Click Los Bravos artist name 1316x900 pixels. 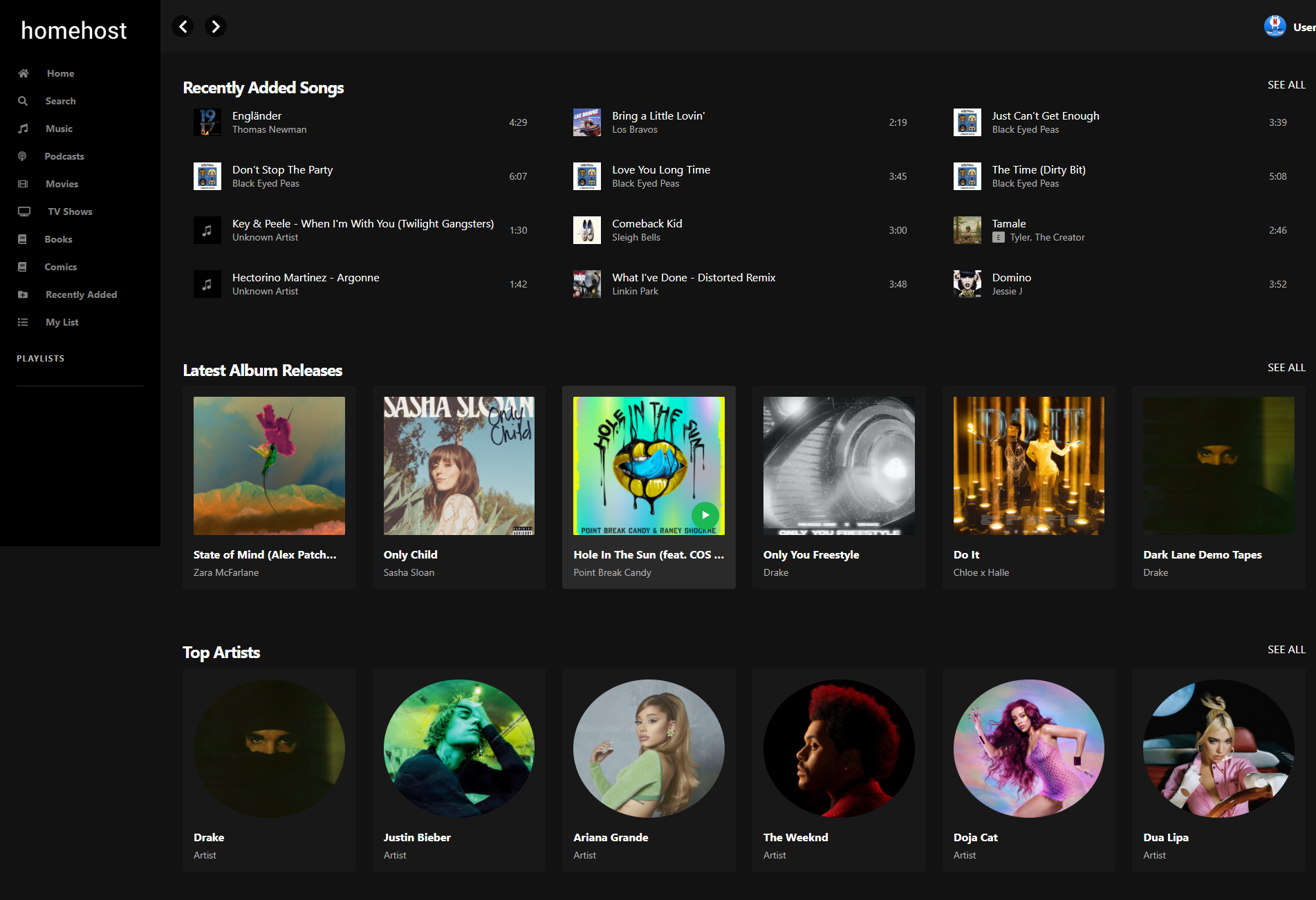click(x=635, y=129)
